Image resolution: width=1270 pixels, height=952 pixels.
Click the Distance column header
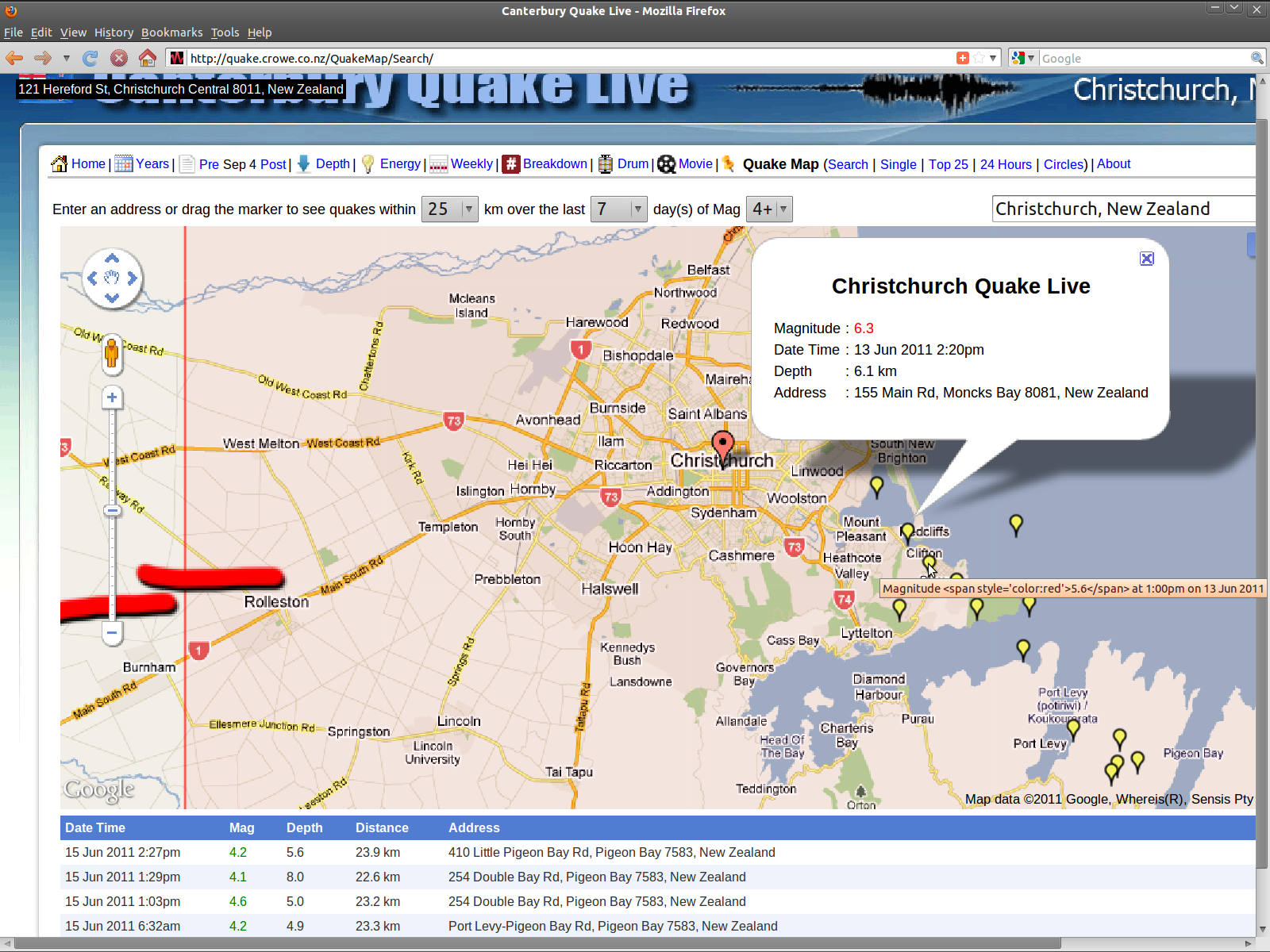382,827
